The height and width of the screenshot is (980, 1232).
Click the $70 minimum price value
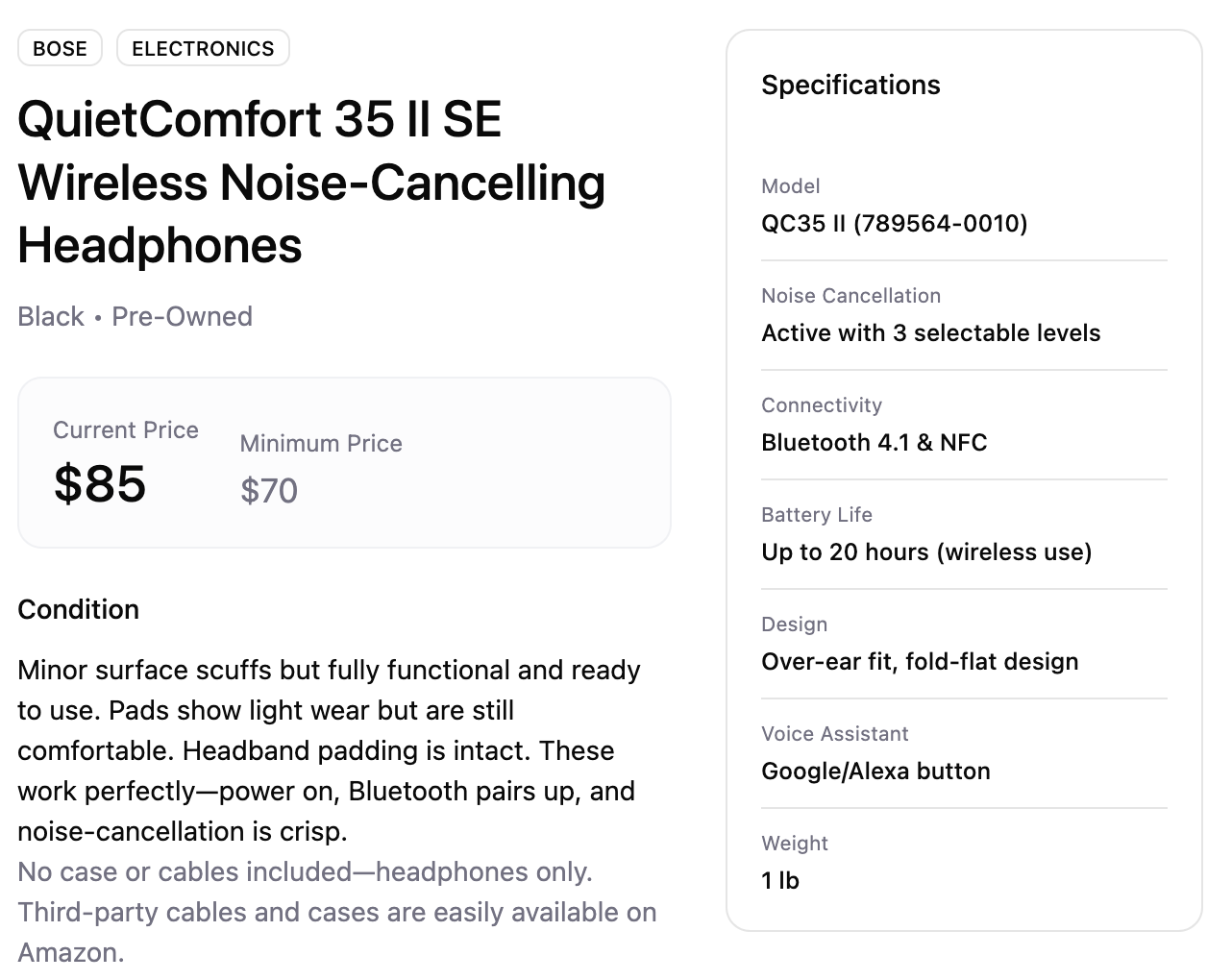(x=269, y=491)
